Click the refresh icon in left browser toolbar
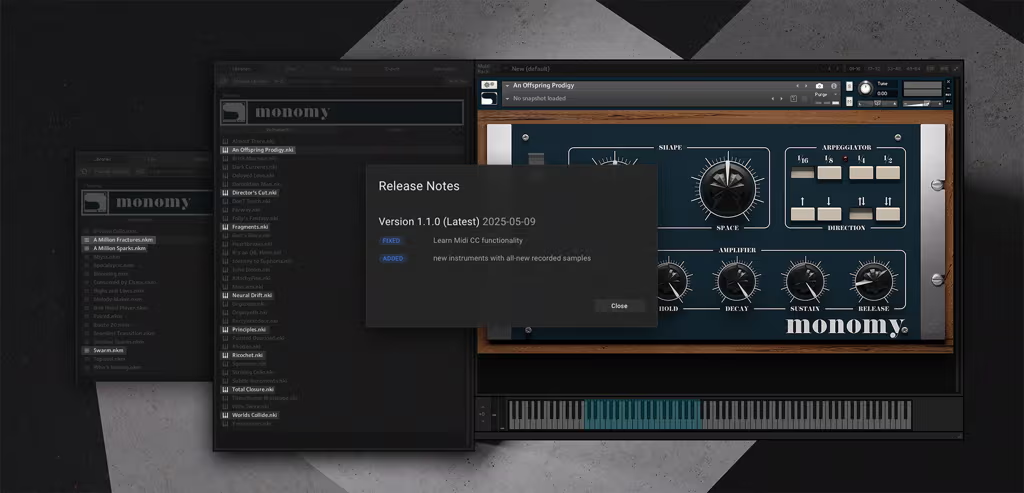The image size is (1024, 493). click(85, 172)
